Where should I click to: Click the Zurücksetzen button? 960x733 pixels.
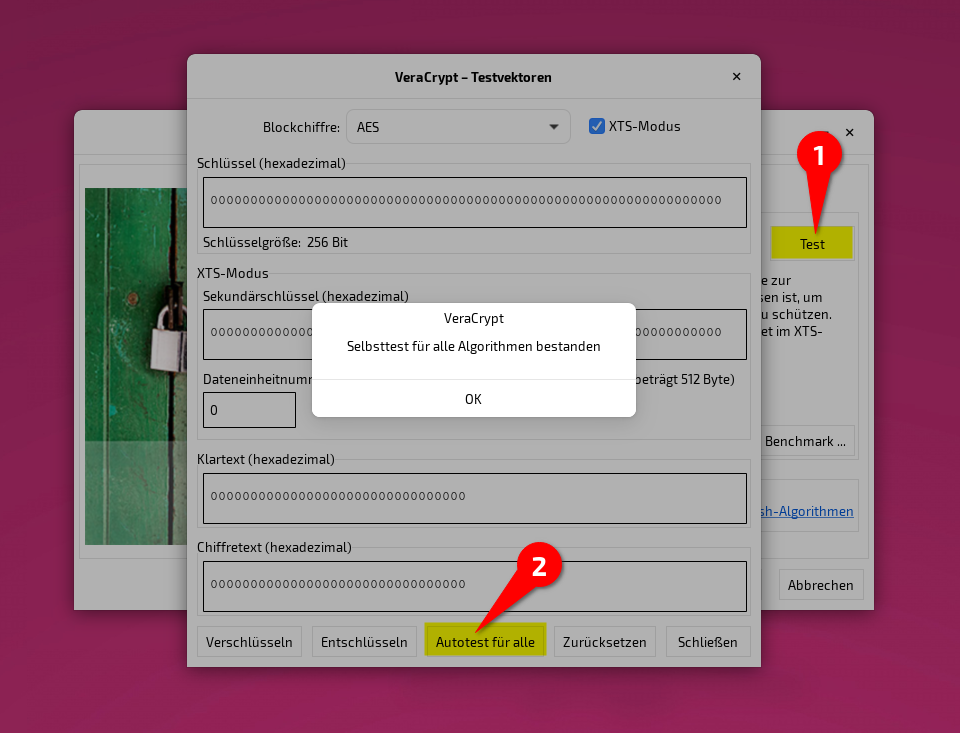tap(605, 642)
